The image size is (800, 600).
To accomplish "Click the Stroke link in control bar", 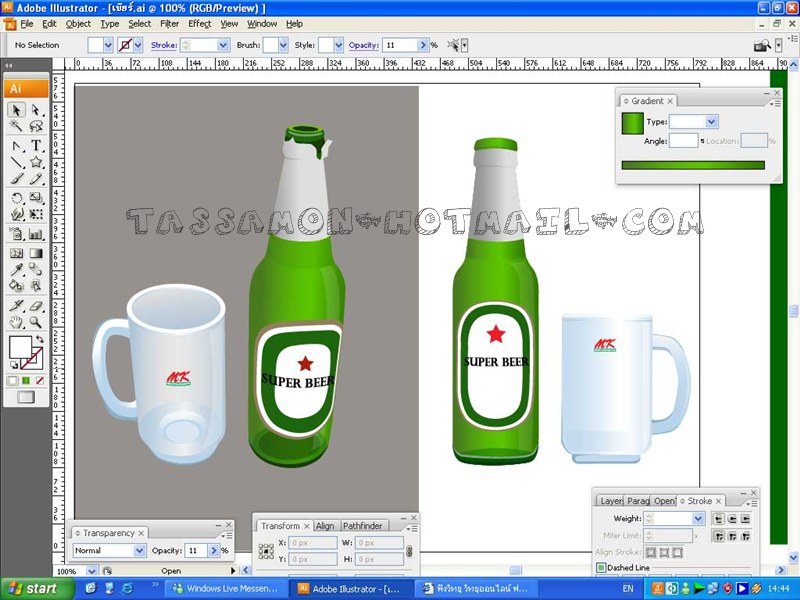I will pyautogui.click(x=164, y=45).
